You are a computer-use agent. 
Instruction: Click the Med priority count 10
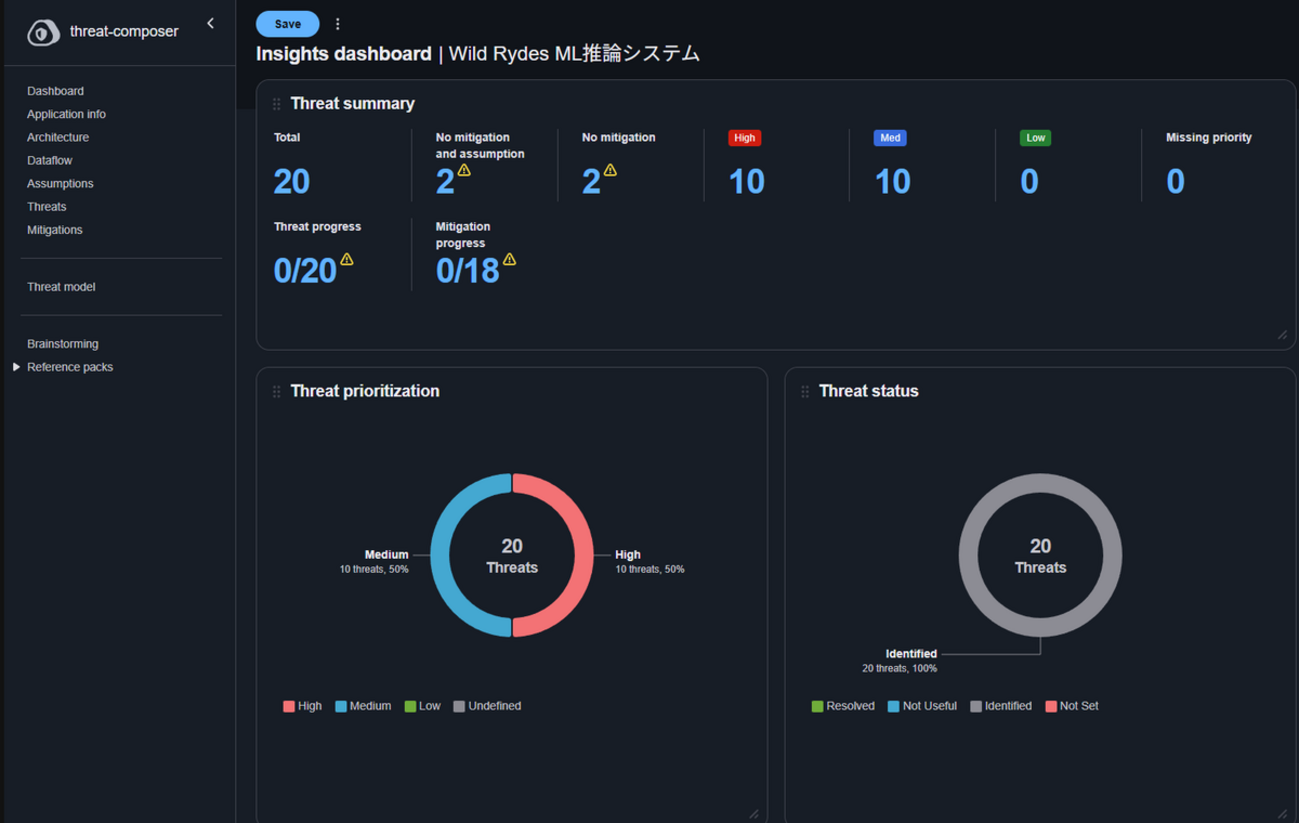tap(893, 181)
